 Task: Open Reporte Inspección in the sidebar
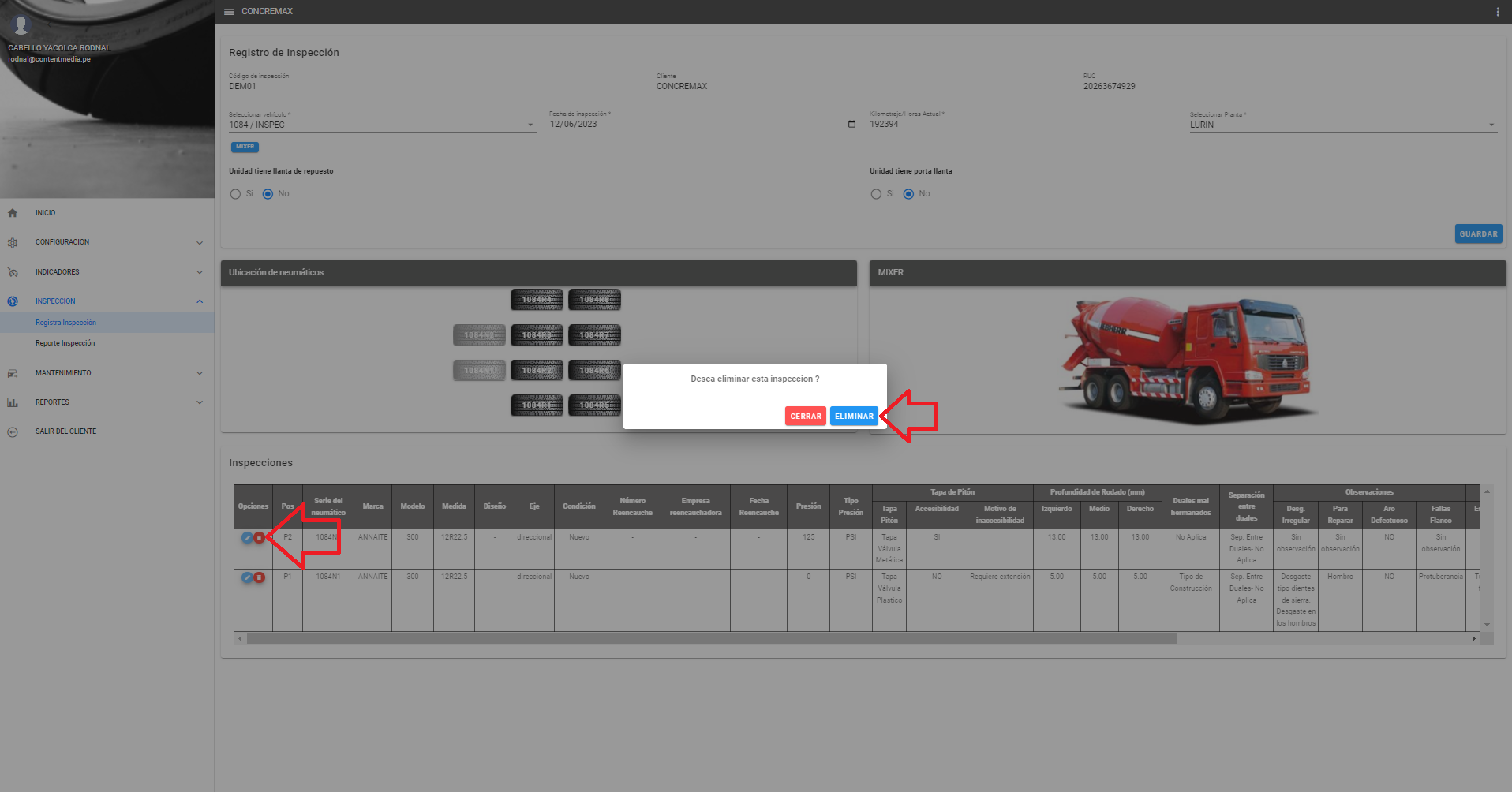pyautogui.click(x=65, y=343)
